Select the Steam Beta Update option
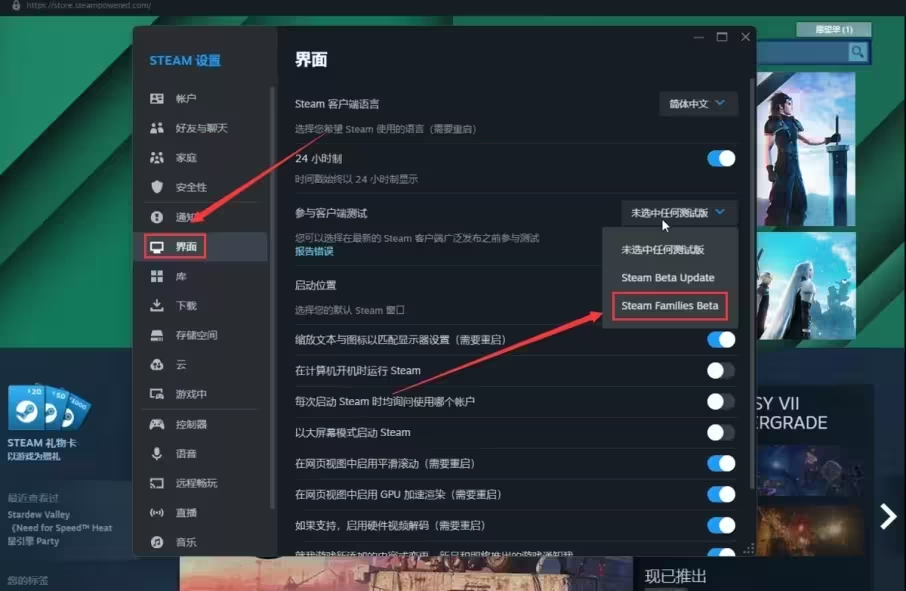Viewport: 906px width, 591px height. [669, 278]
